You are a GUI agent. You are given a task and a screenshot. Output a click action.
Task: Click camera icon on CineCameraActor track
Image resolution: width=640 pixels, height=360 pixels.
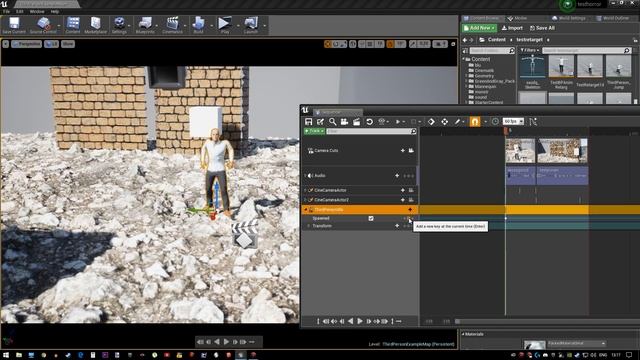pyautogui.click(x=411, y=190)
